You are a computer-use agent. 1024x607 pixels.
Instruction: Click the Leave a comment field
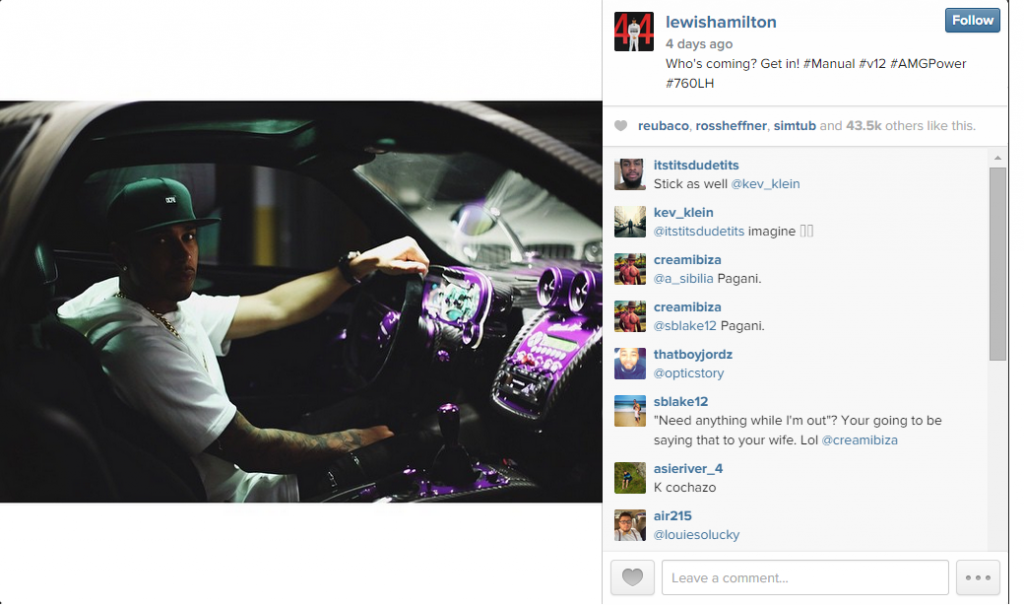(x=805, y=578)
